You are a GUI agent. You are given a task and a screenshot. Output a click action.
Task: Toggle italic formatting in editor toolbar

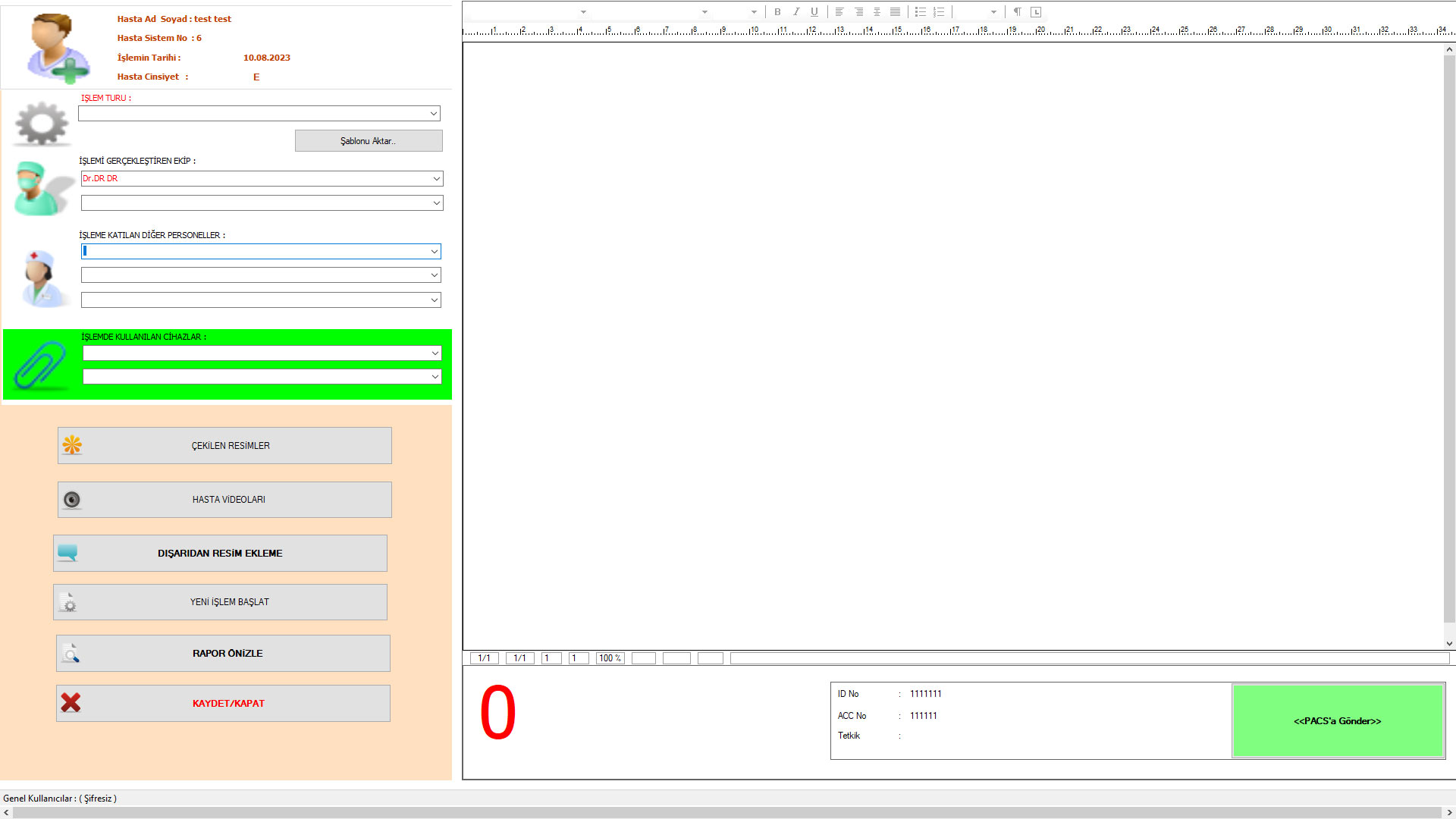(795, 11)
